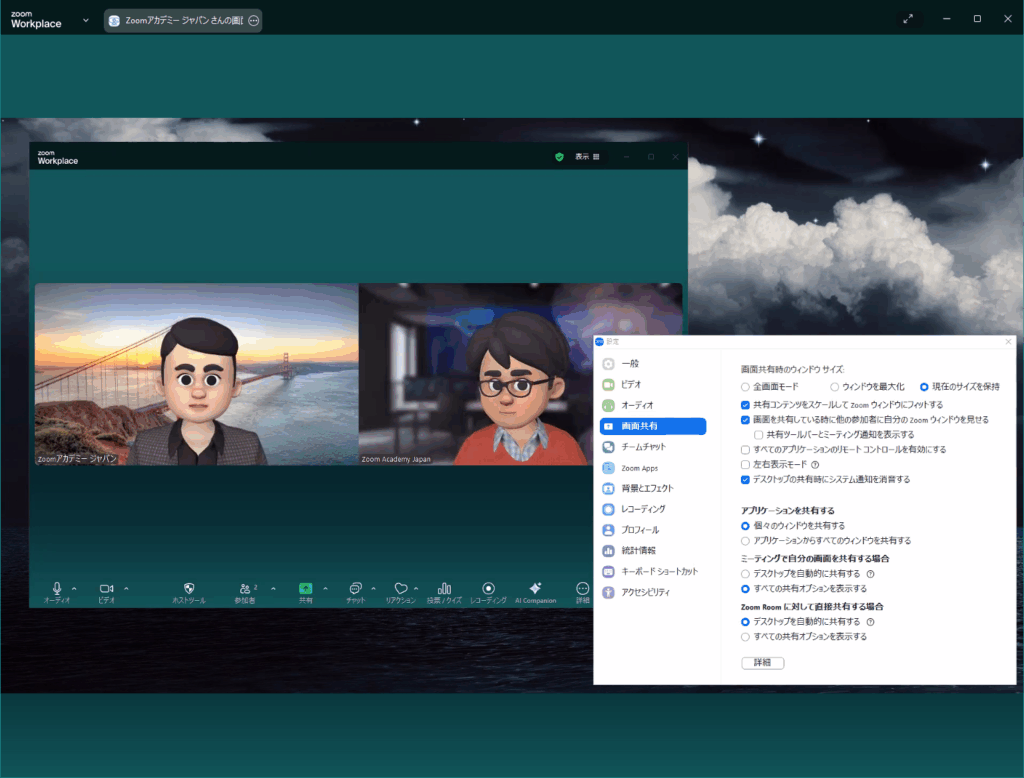Image resolution: width=1024 pixels, height=778 pixels.
Task: Open ビデオ settings icon in settings sidebar
Action: click(609, 385)
